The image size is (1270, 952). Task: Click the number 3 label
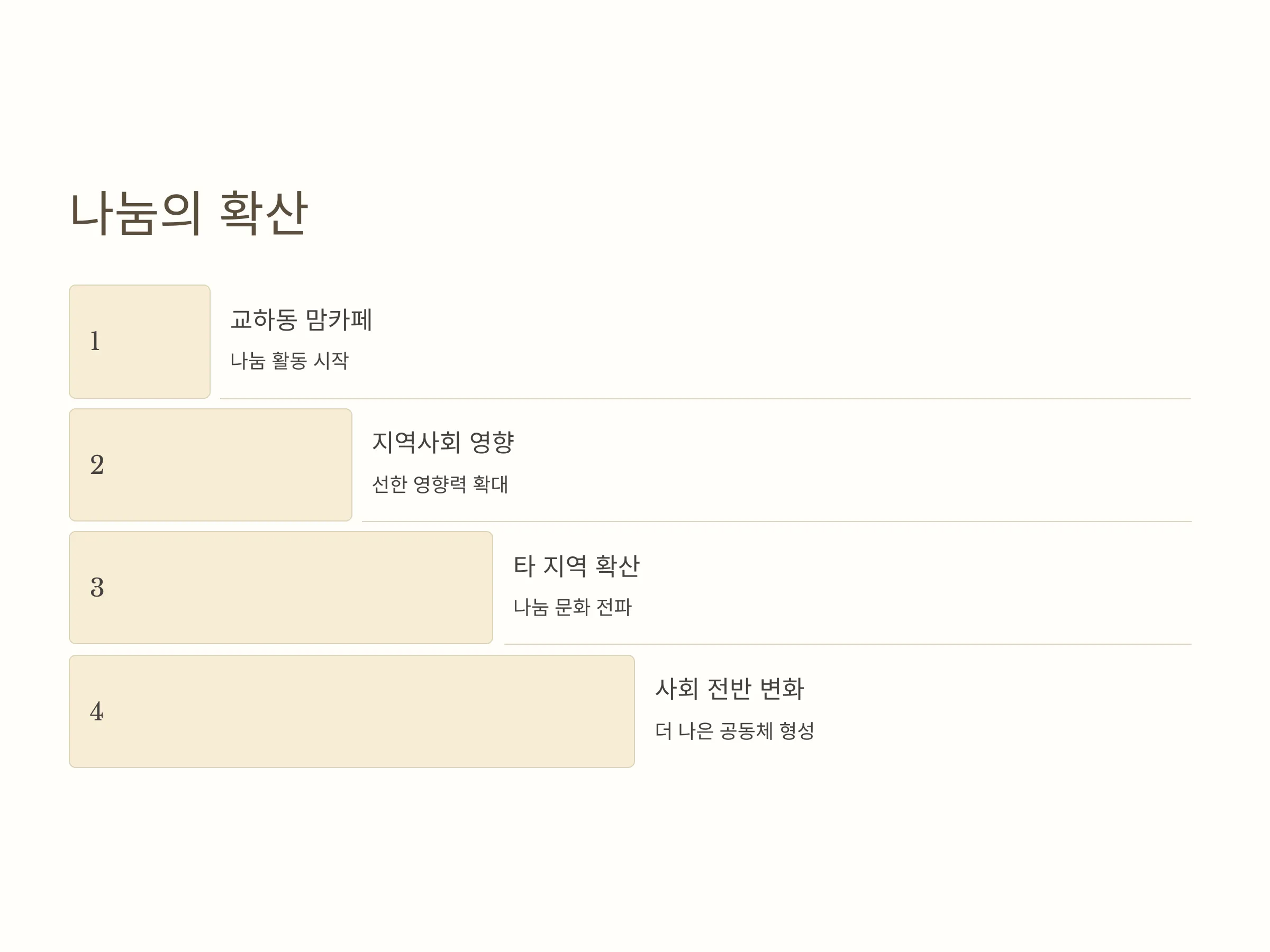pos(97,587)
